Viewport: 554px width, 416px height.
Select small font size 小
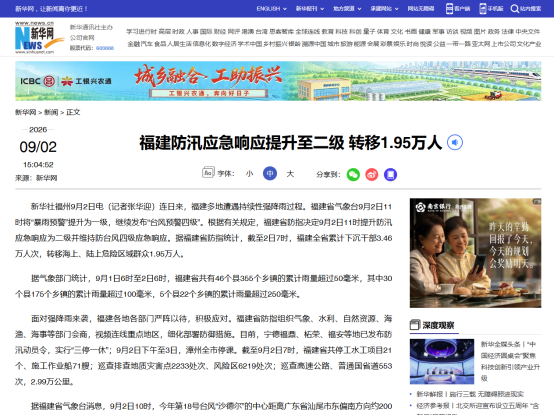249,174
